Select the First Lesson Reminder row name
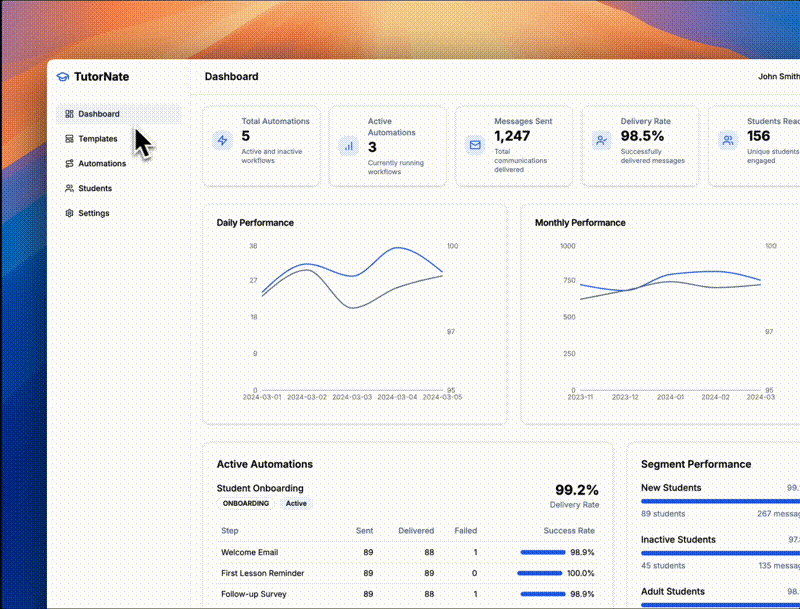The image size is (800, 609). click(262, 573)
